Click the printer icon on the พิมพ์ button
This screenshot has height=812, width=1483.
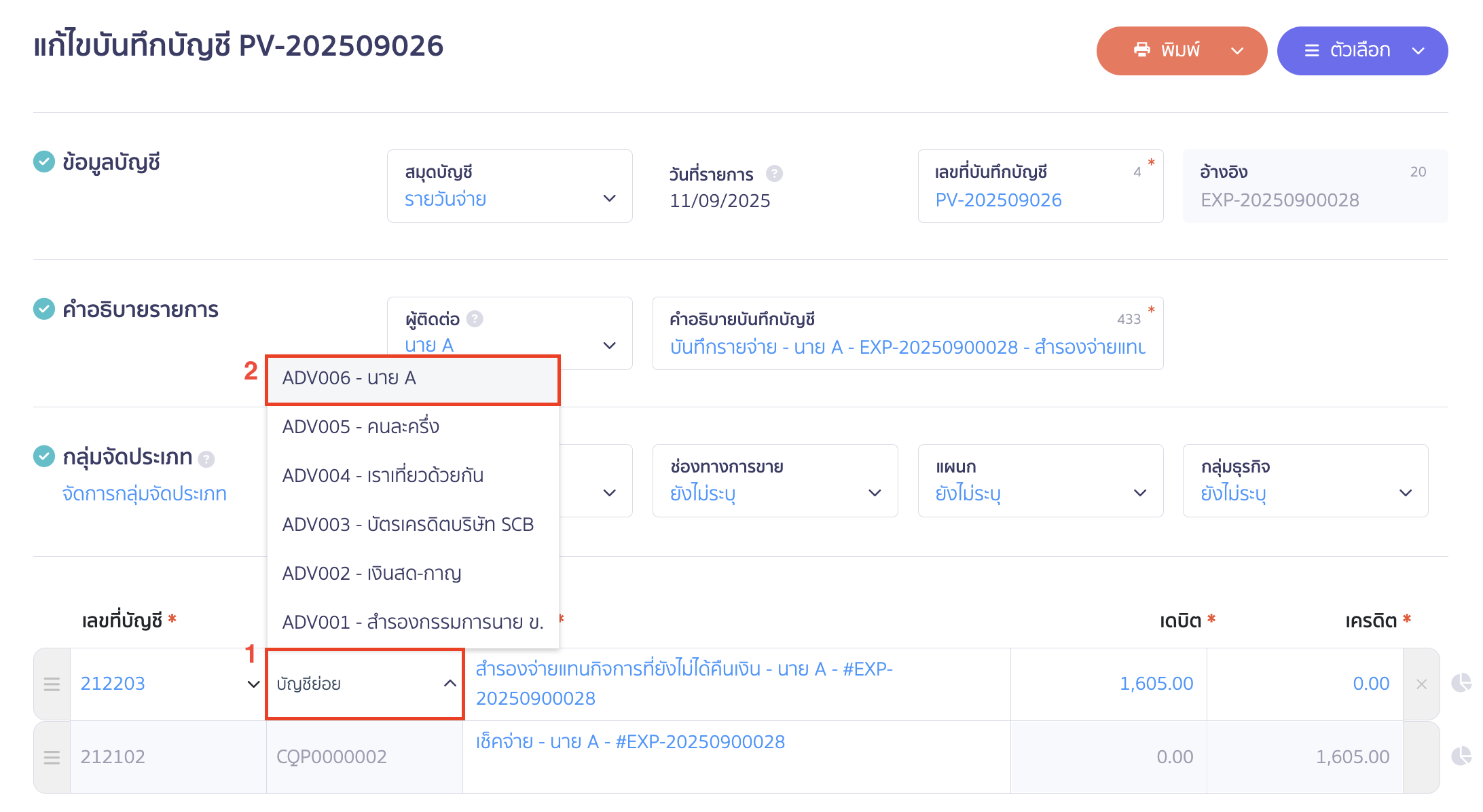(1142, 50)
